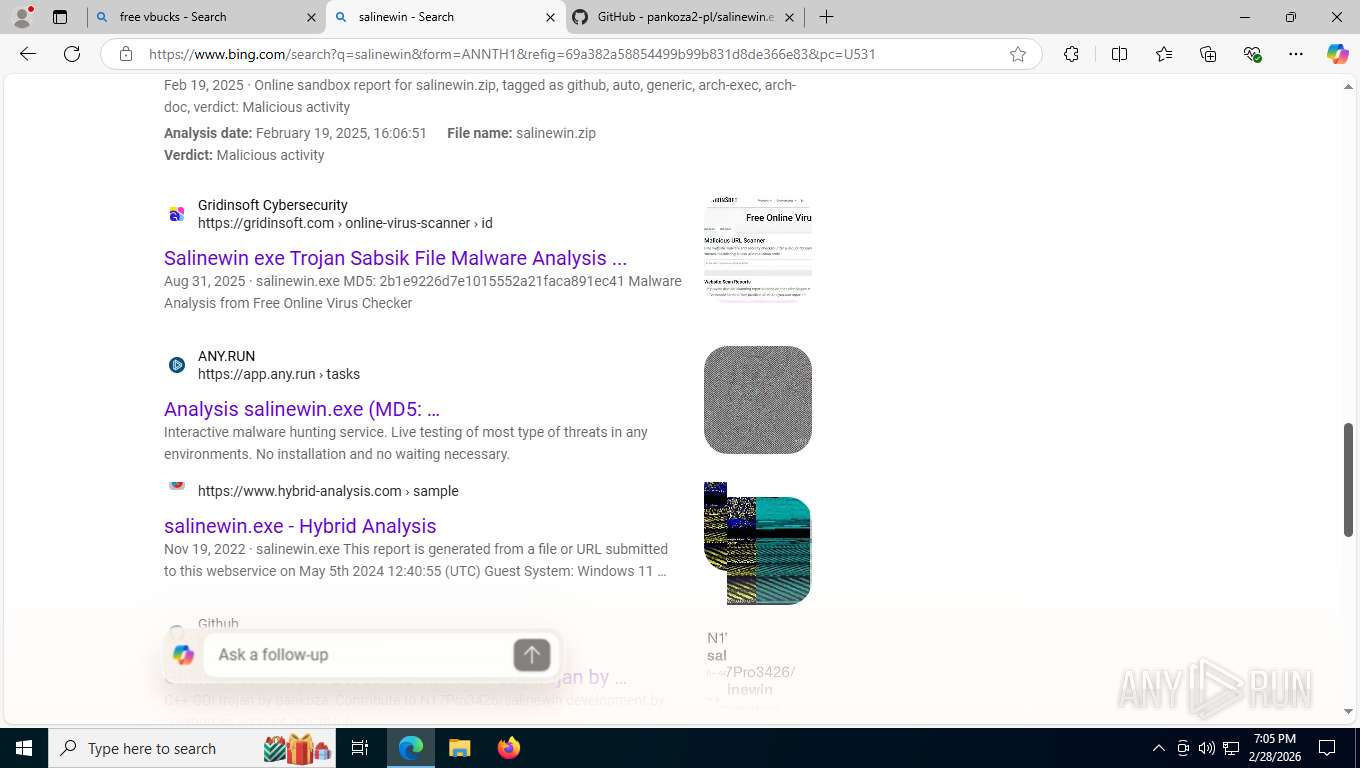The image size is (1360, 768).
Task: Click the page scrollbar thumb
Action: pos(1348,480)
